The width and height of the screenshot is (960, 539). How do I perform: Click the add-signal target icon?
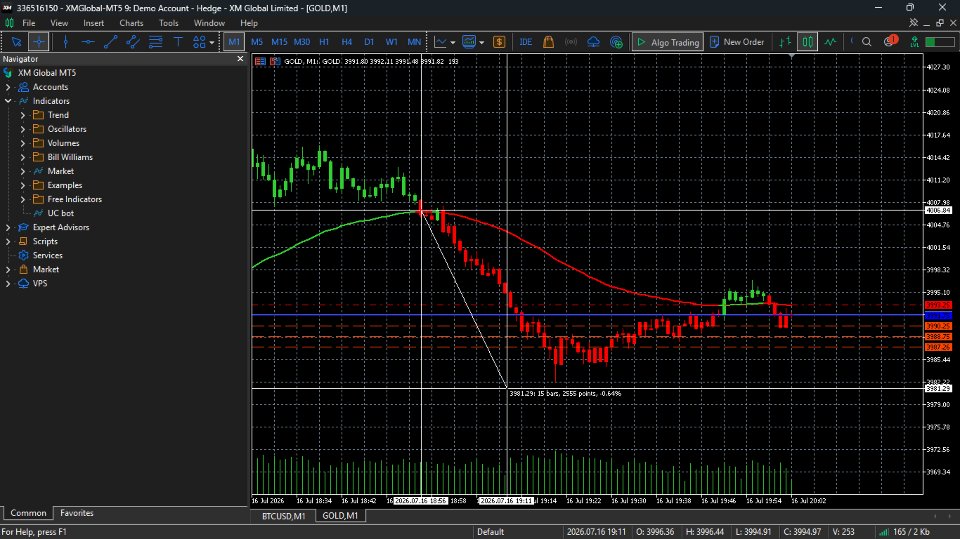(616, 42)
